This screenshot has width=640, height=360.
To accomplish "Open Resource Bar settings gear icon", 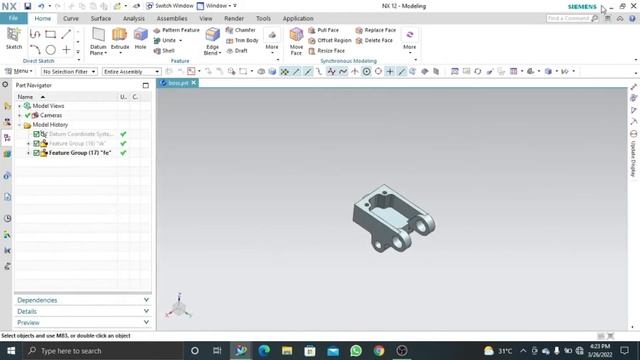I will 5,84.
